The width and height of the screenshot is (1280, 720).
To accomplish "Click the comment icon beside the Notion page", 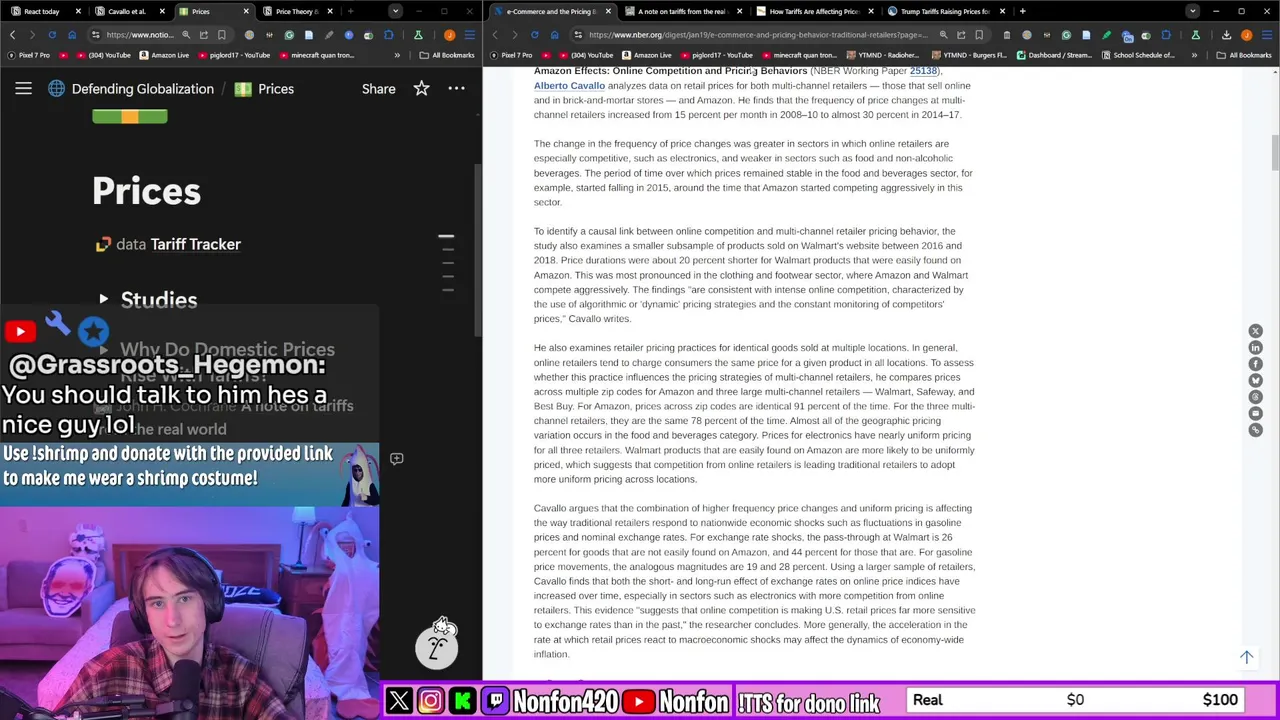I will (x=397, y=459).
